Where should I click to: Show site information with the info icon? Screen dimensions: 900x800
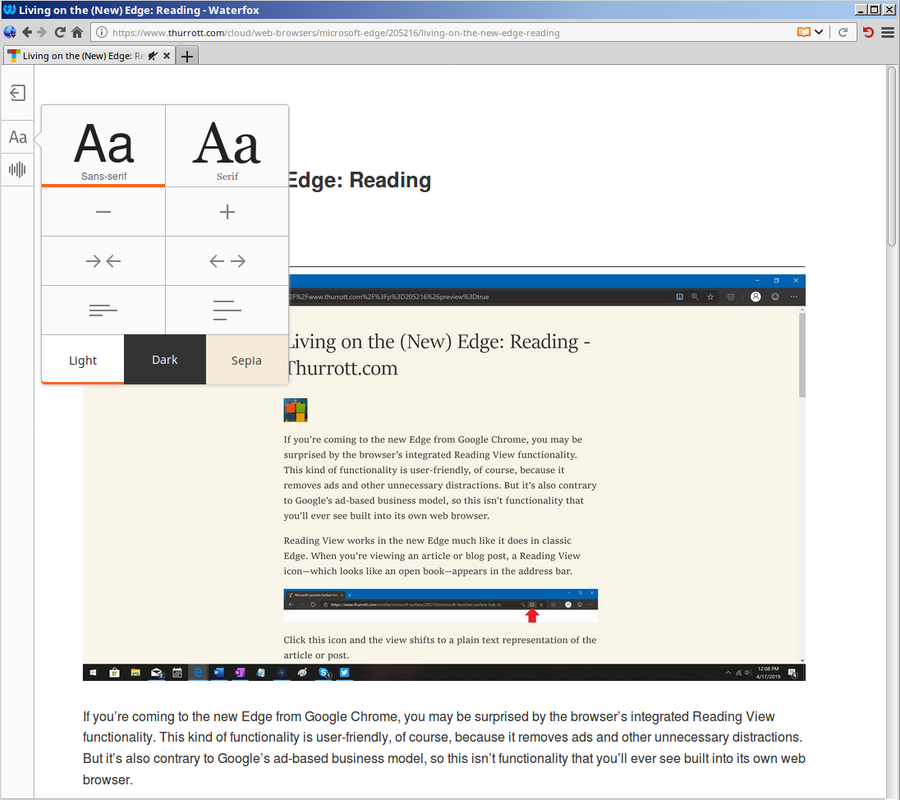pyautogui.click(x=101, y=32)
